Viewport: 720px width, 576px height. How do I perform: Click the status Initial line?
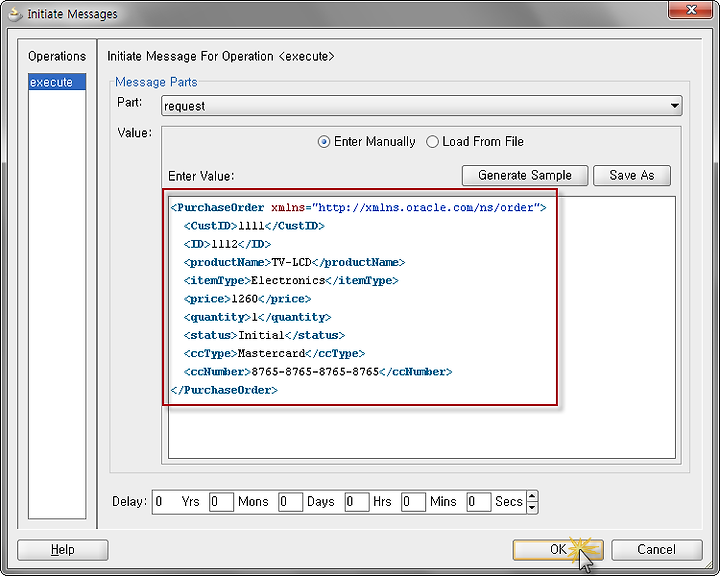pyautogui.click(x=264, y=335)
